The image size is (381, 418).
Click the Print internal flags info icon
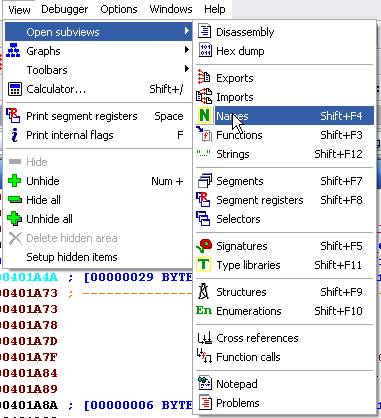(14, 135)
